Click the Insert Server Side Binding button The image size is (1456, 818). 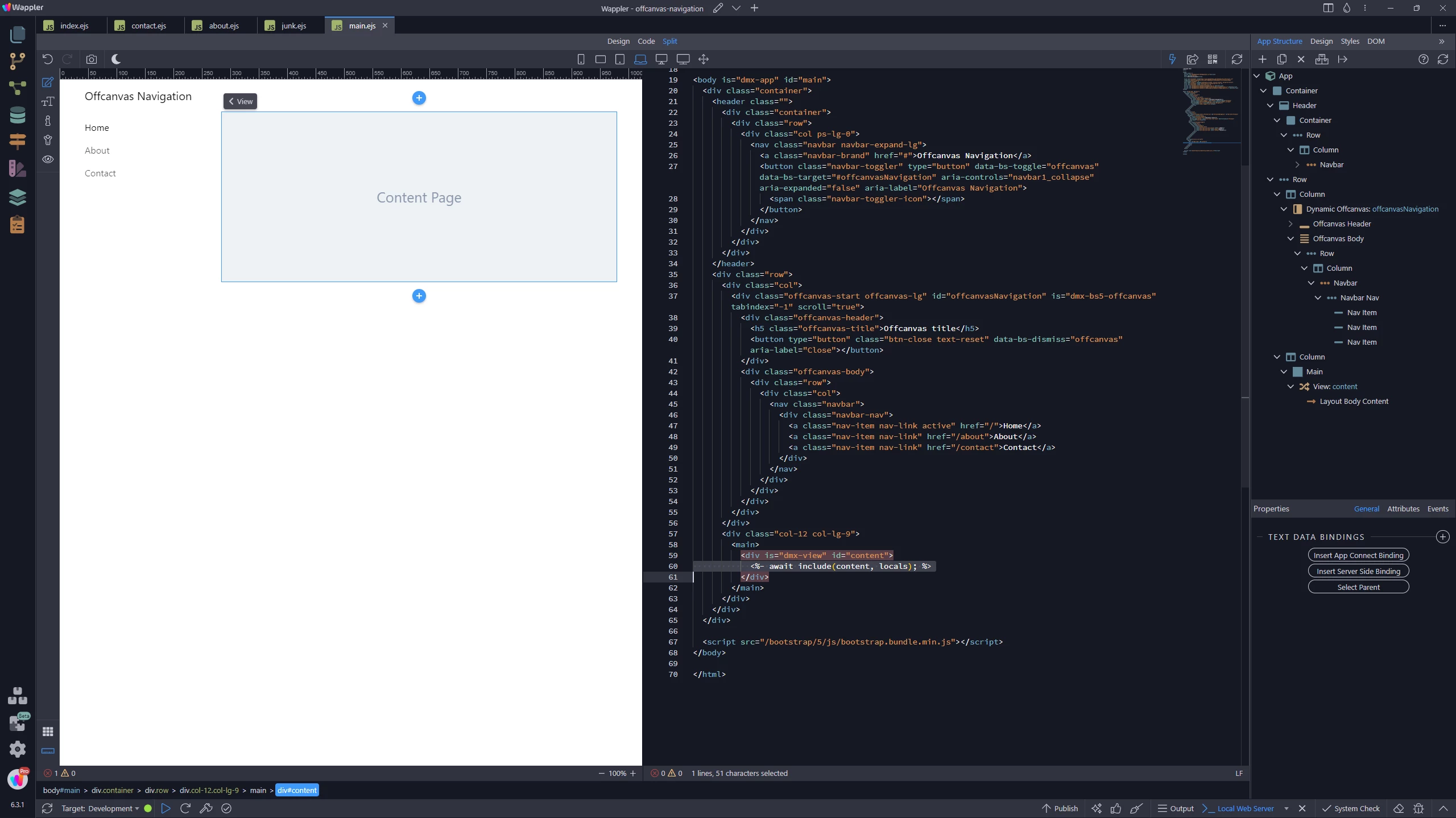click(1358, 571)
